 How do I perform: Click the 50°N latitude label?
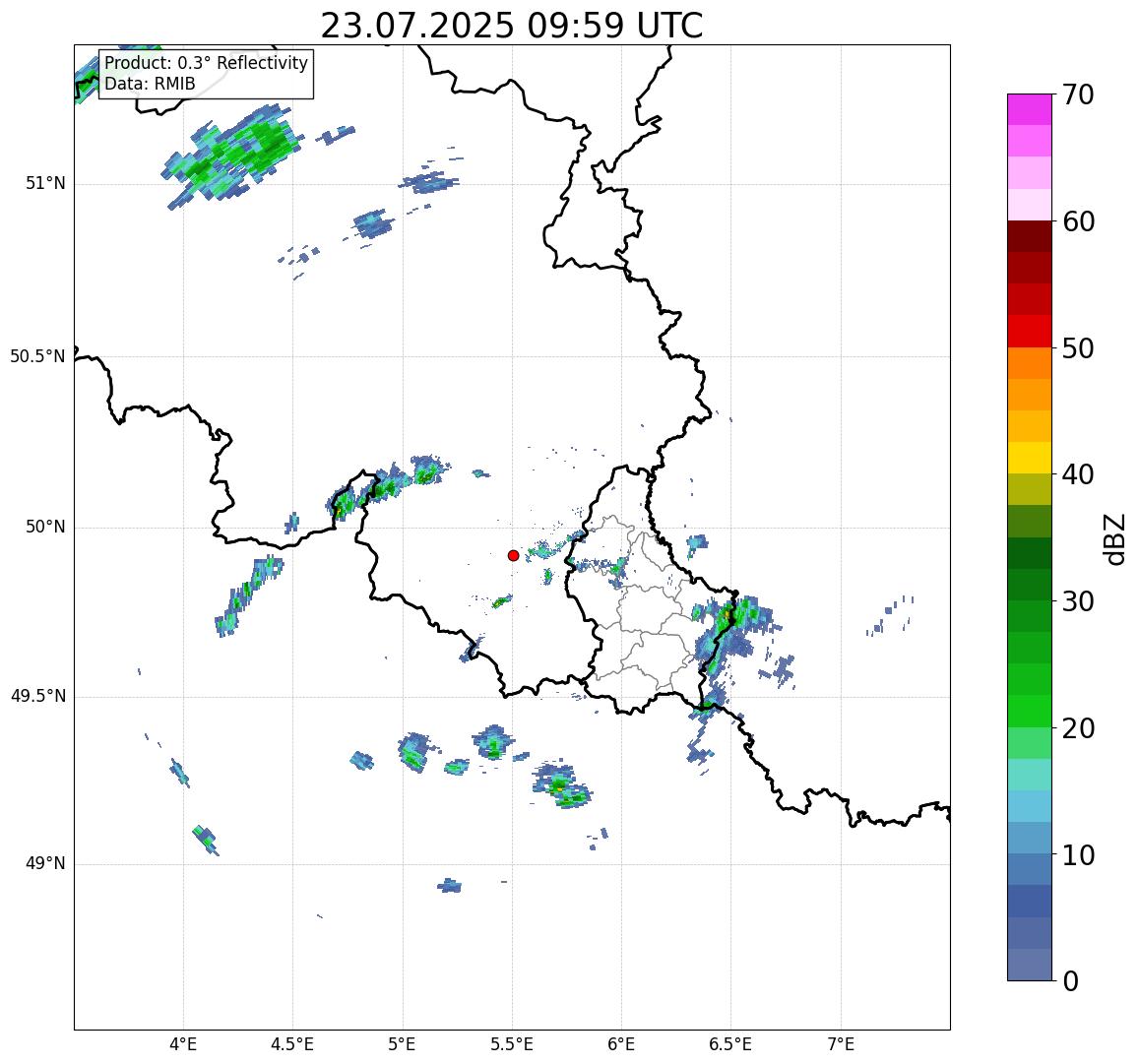[45, 528]
